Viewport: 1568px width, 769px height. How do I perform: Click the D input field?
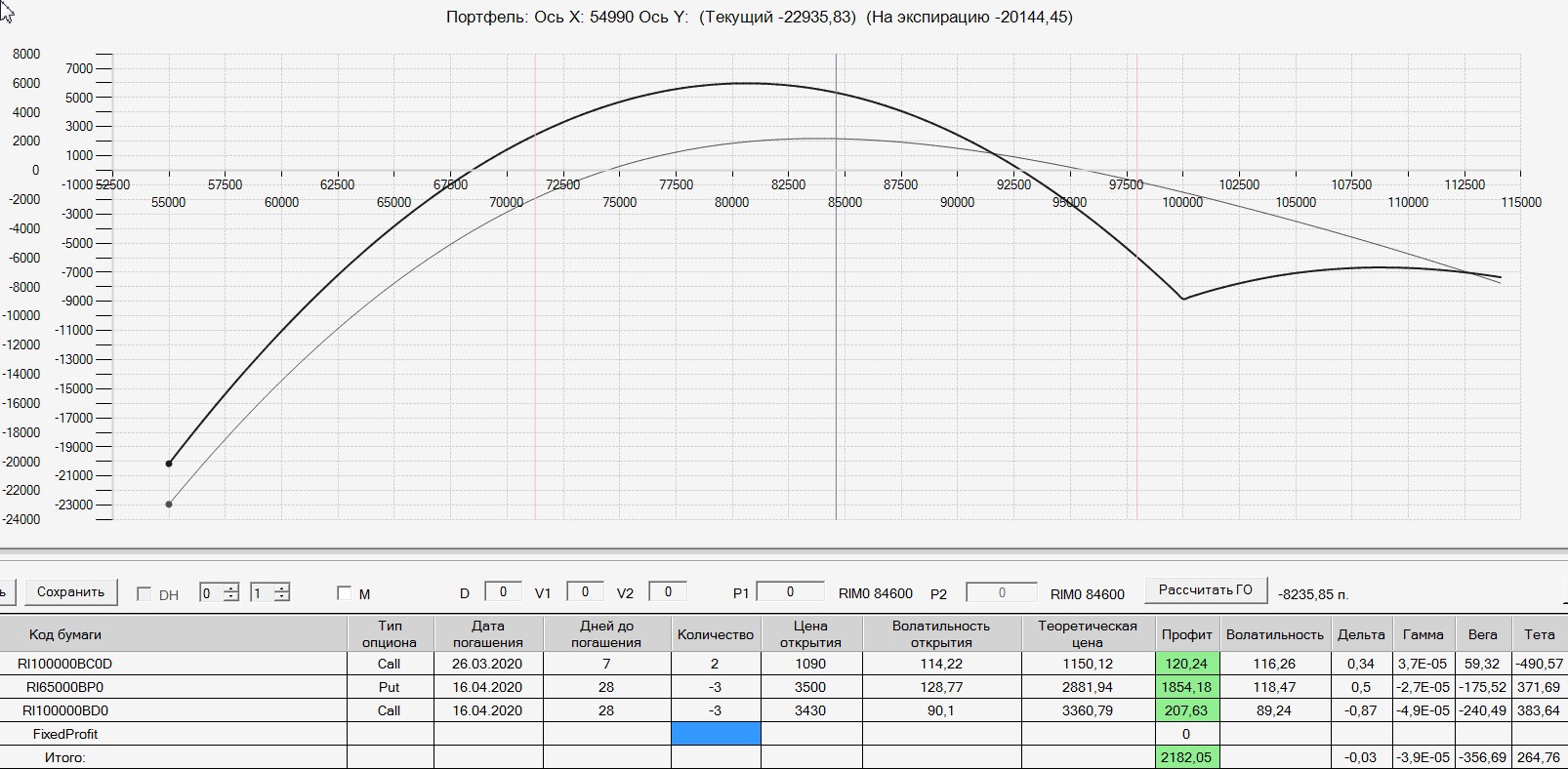pos(503,591)
